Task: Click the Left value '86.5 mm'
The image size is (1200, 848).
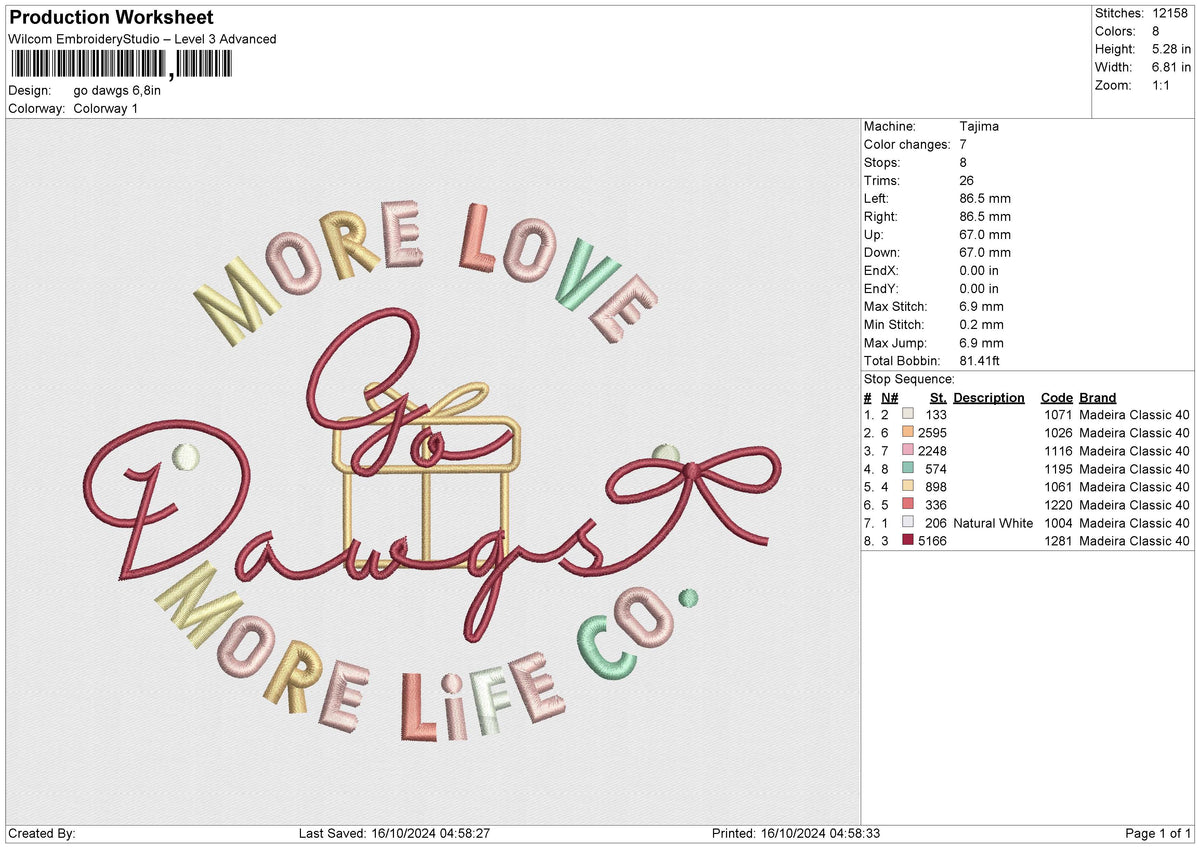Action: point(985,198)
